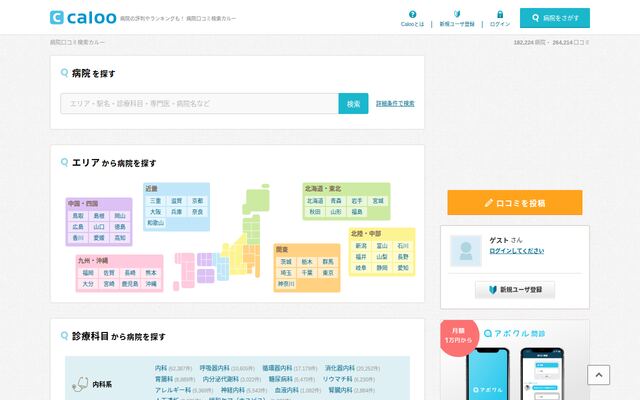
Task: Select 広島 prefecture
Action: 78,227
